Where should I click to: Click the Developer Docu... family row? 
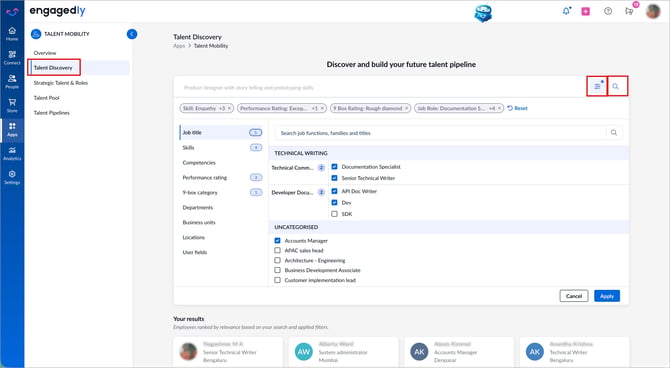[298, 192]
